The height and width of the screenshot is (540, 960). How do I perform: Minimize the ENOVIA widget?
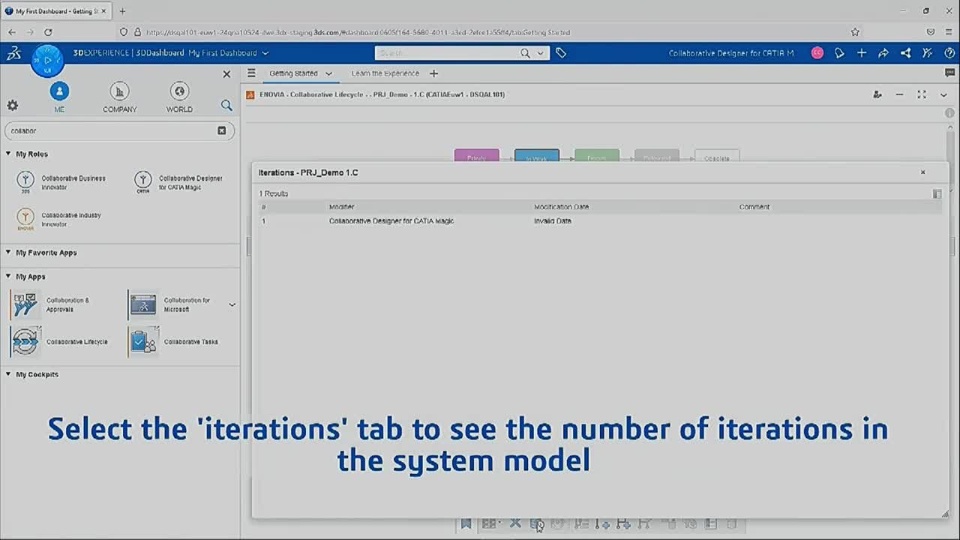(899, 95)
